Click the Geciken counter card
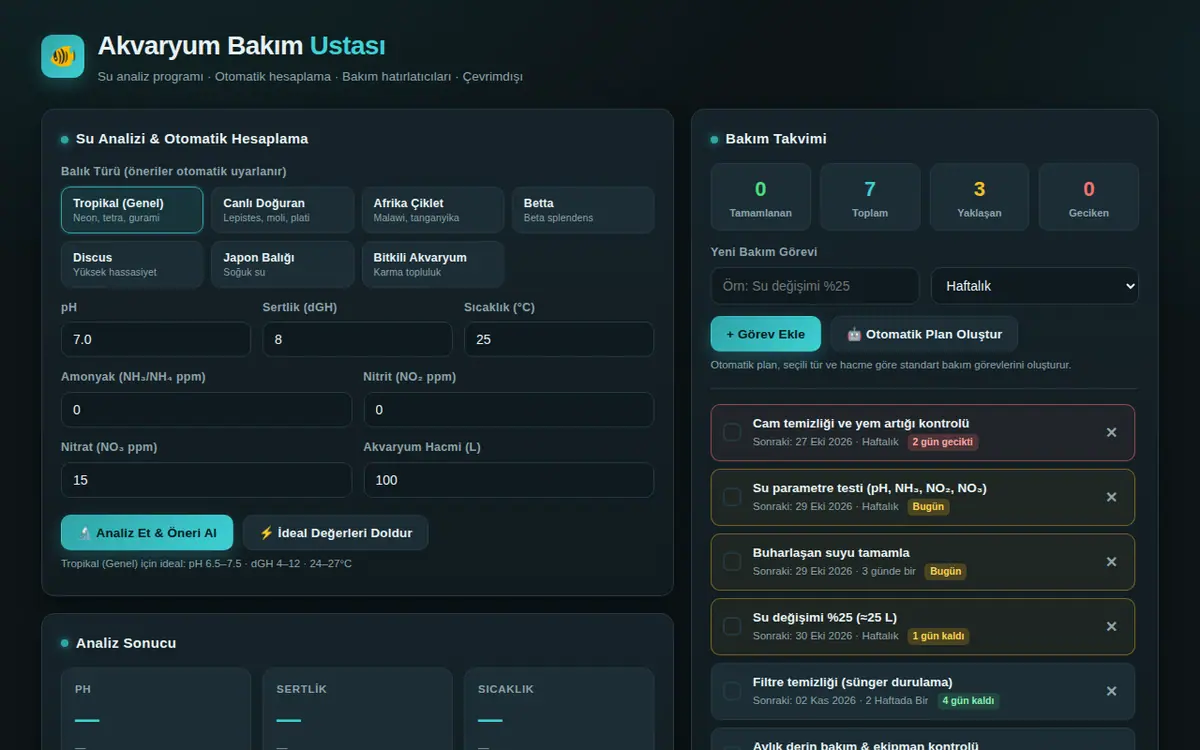 click(x=1089, y=197)
